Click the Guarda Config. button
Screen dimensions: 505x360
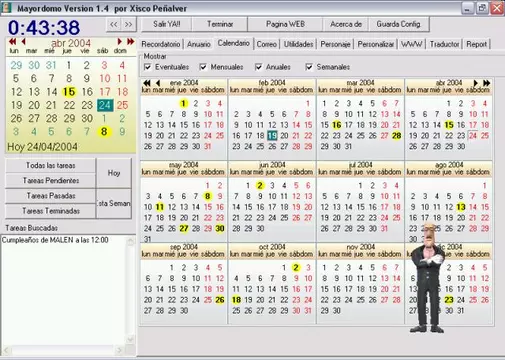(399, 24)
